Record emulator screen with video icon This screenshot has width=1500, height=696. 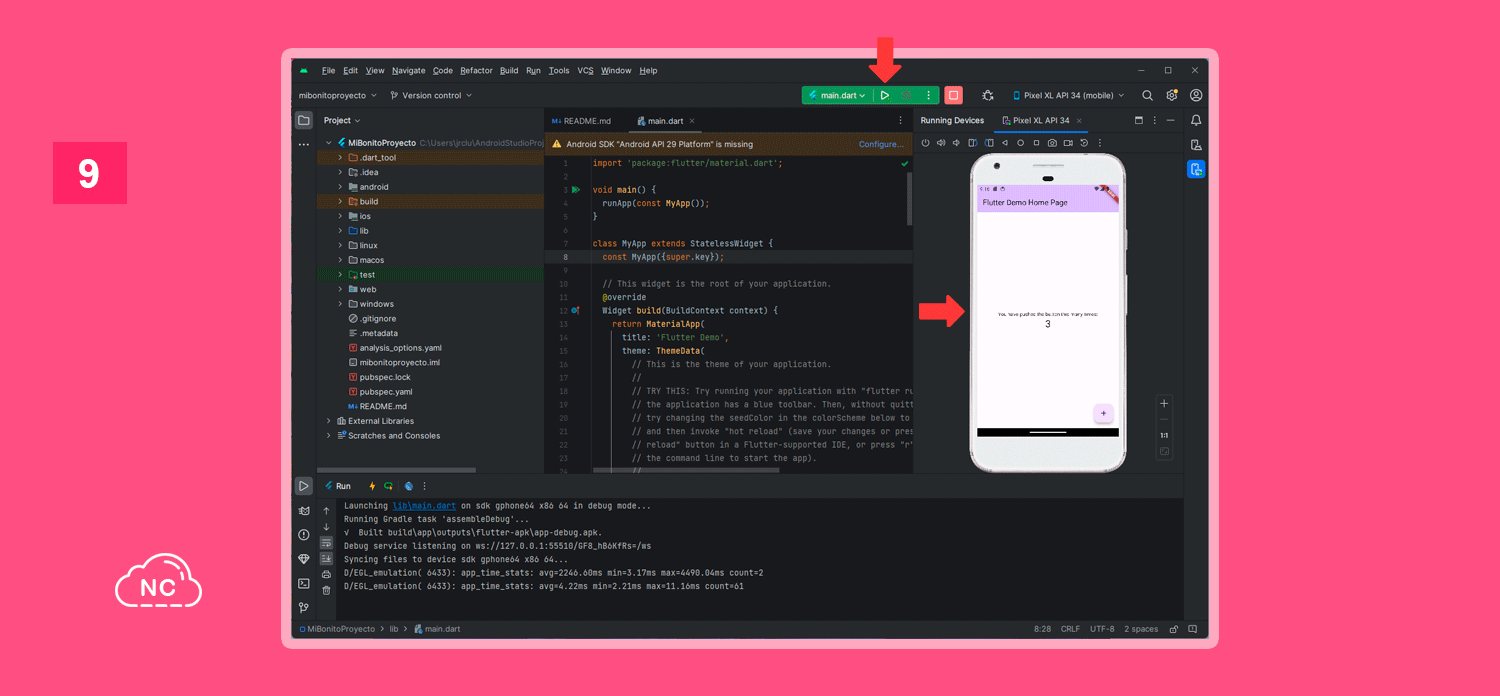tap(1068, 143)
